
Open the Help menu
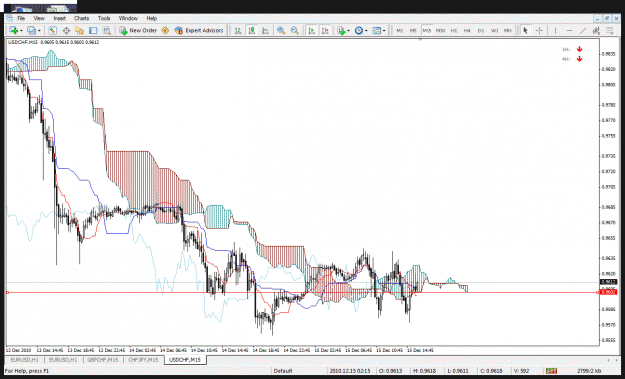click(151, 18)
